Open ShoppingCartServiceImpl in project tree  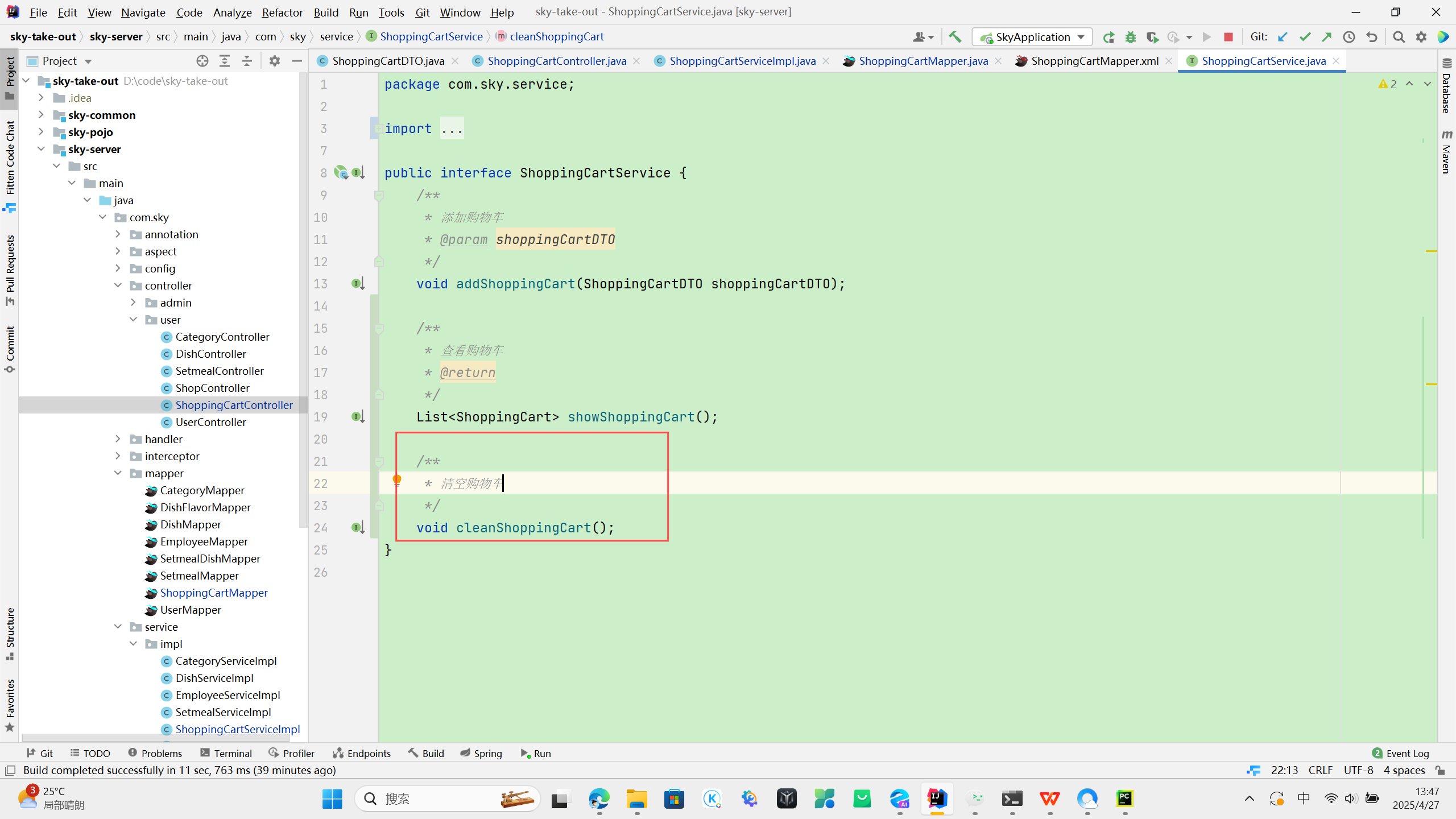237,729
